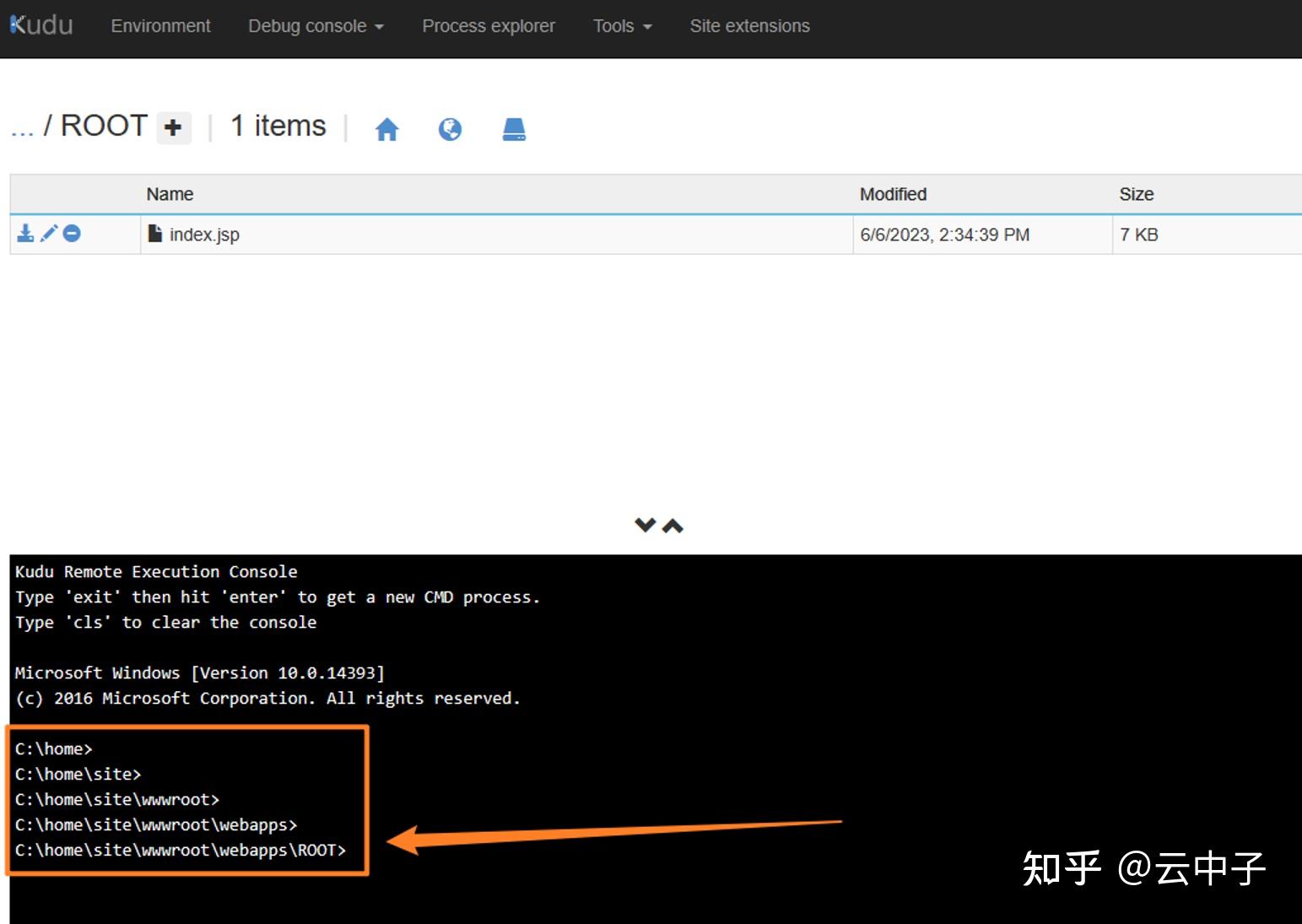This screenshot has width=1302, height=924.
Task: Click the ROOT breadcrumb label
Action: tap(103, 126)
